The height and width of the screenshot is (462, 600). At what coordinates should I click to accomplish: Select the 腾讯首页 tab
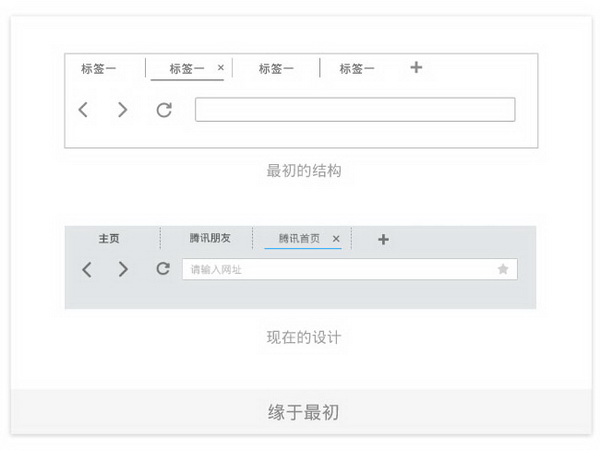tap(299, 238)
